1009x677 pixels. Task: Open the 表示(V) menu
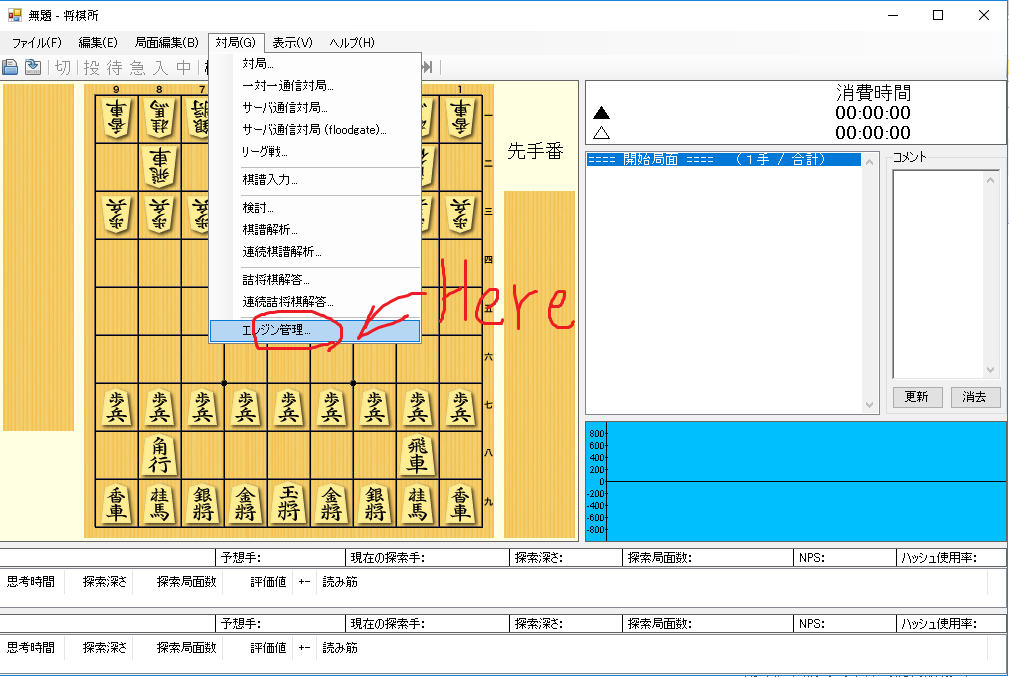(x=291, y=42)
